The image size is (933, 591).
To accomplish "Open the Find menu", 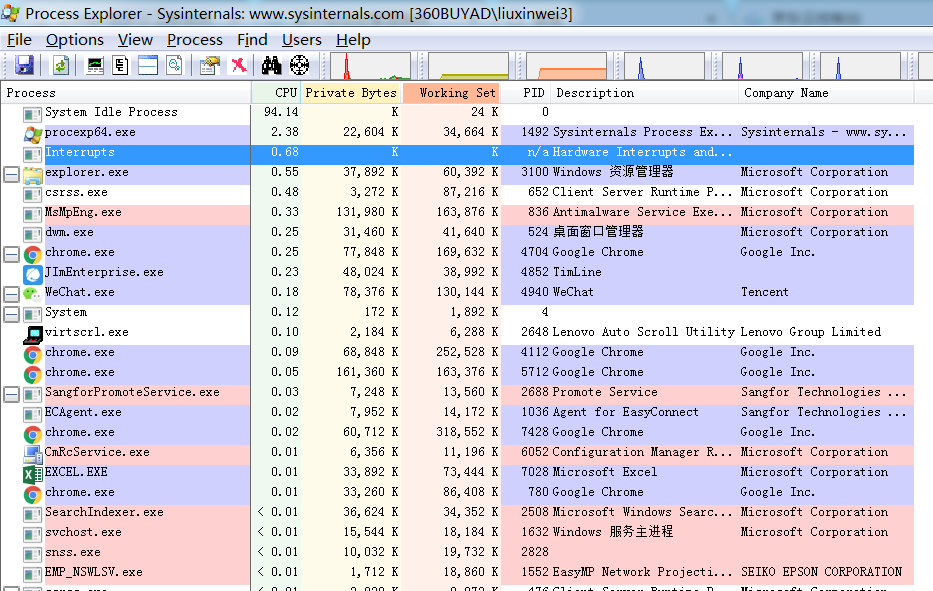I will pos(252,40).
